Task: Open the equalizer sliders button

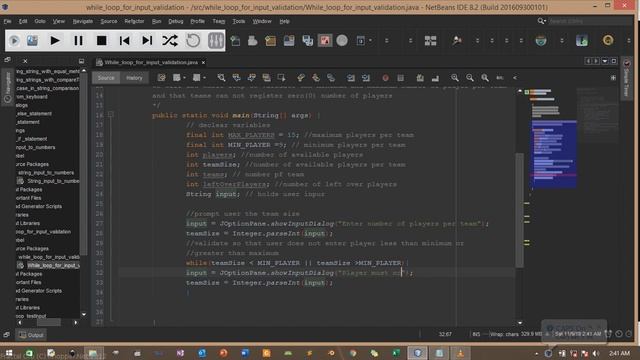Action: pyautogui.click(x=216, y=40)
